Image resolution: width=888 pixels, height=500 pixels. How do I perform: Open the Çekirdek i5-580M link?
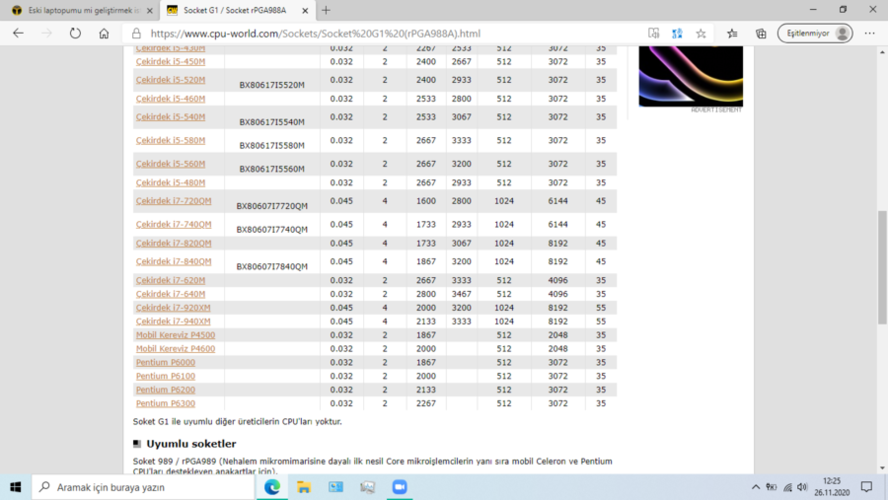tap(170, 140)
